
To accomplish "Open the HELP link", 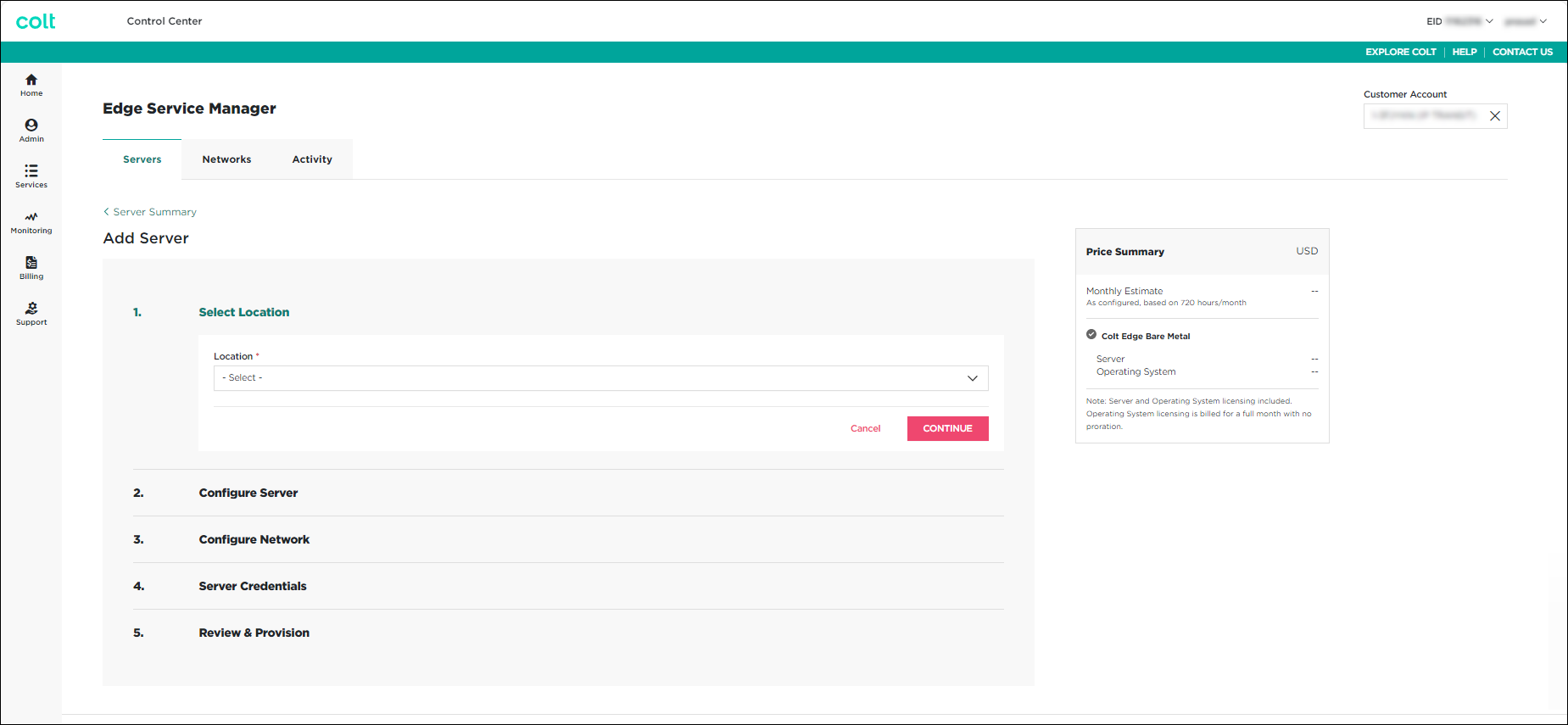I will (1464, 52).
